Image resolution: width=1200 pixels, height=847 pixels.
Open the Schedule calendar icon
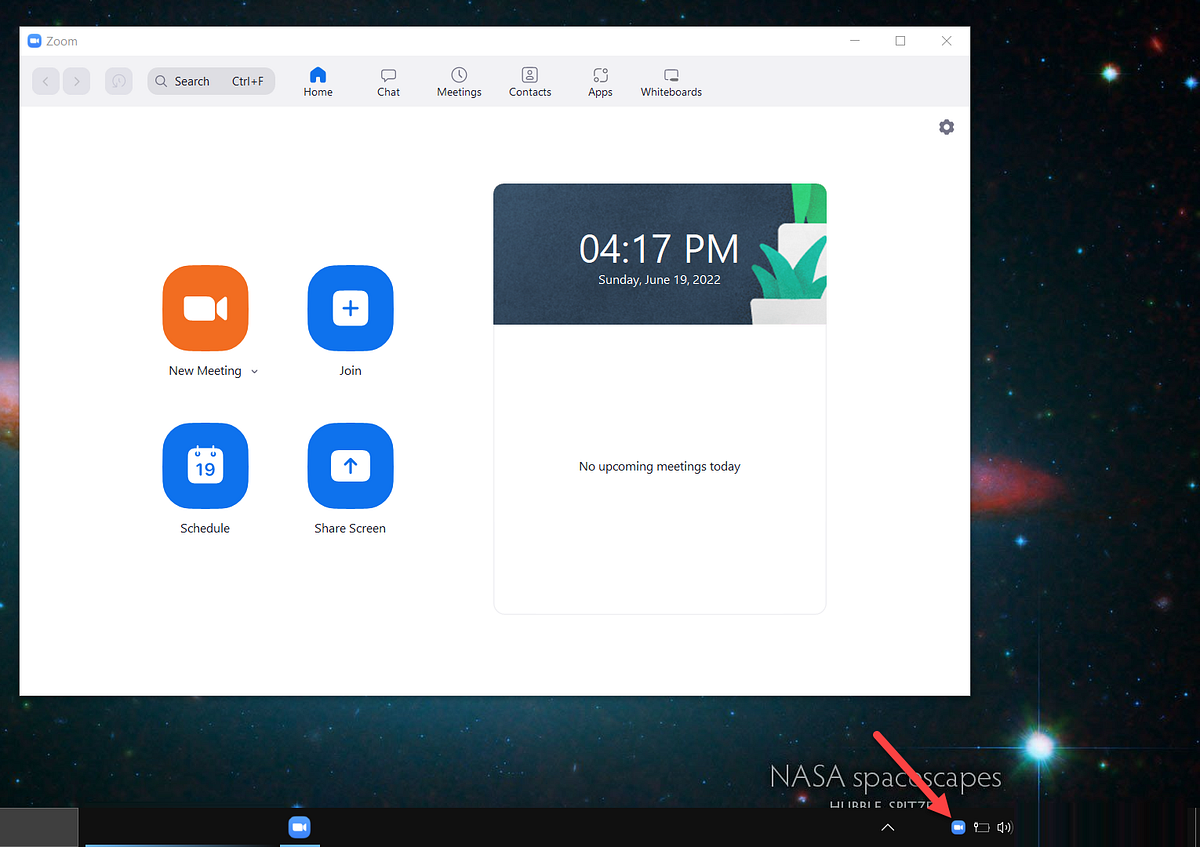point(205,466)
